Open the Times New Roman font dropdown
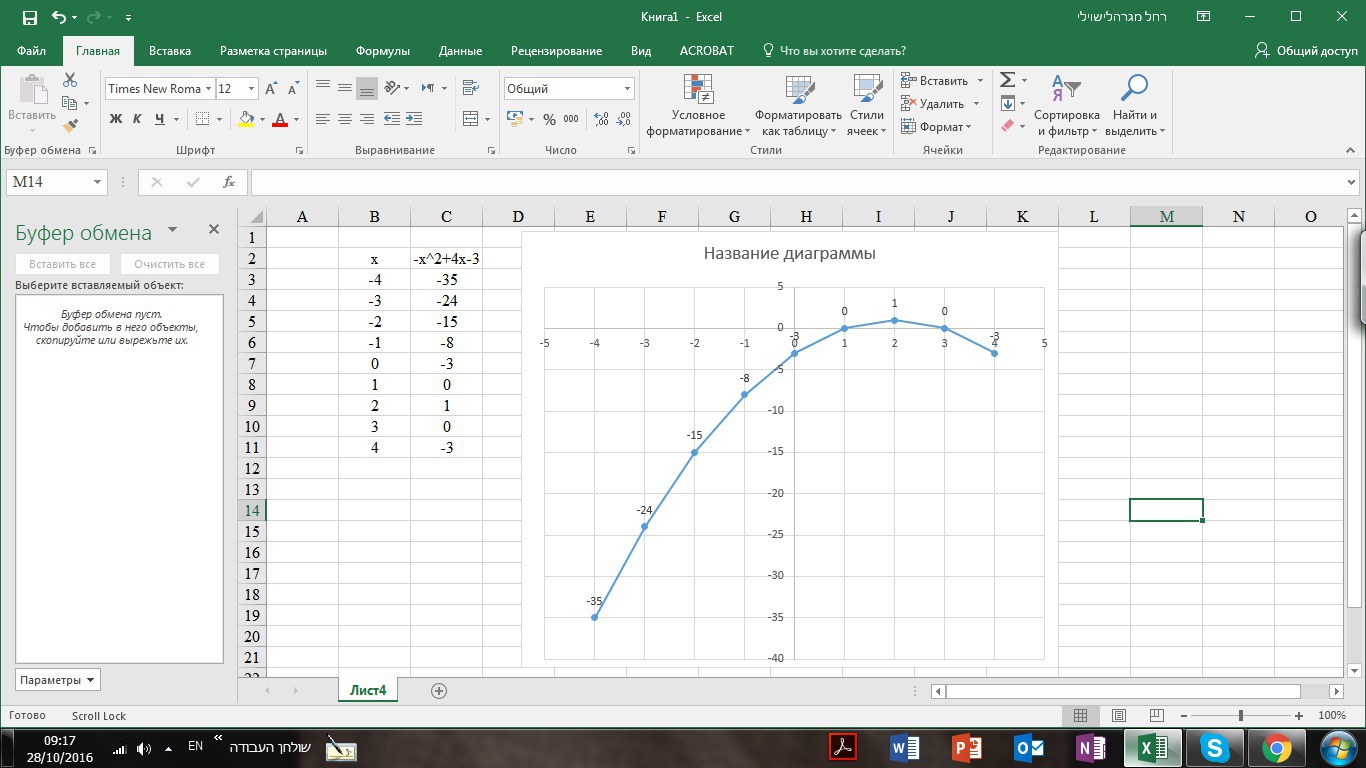Image resolution: width=1366 pixels, height=768 pixels. point(209,89)
